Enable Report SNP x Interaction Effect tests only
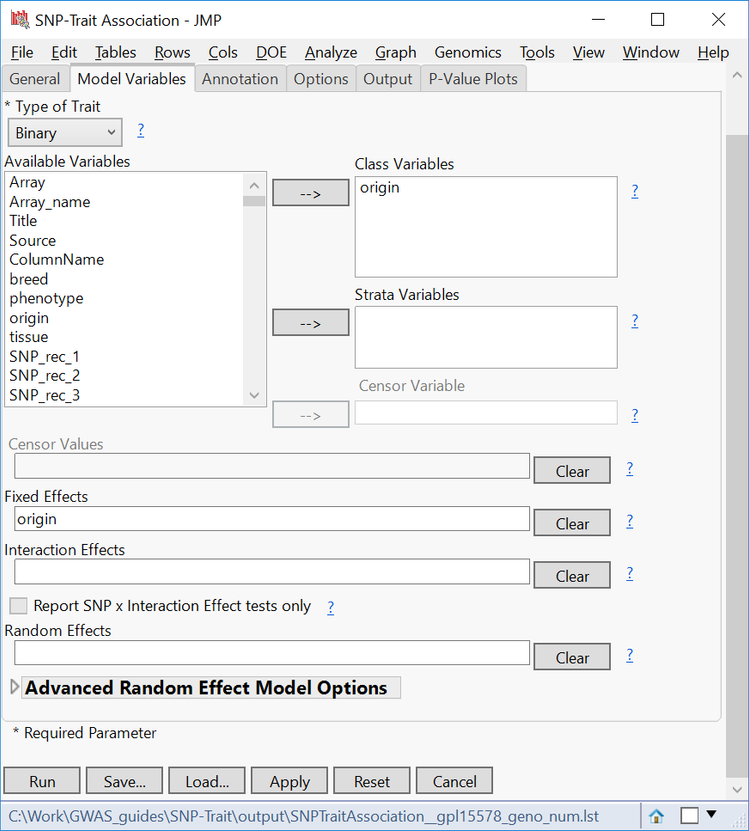 18,606
